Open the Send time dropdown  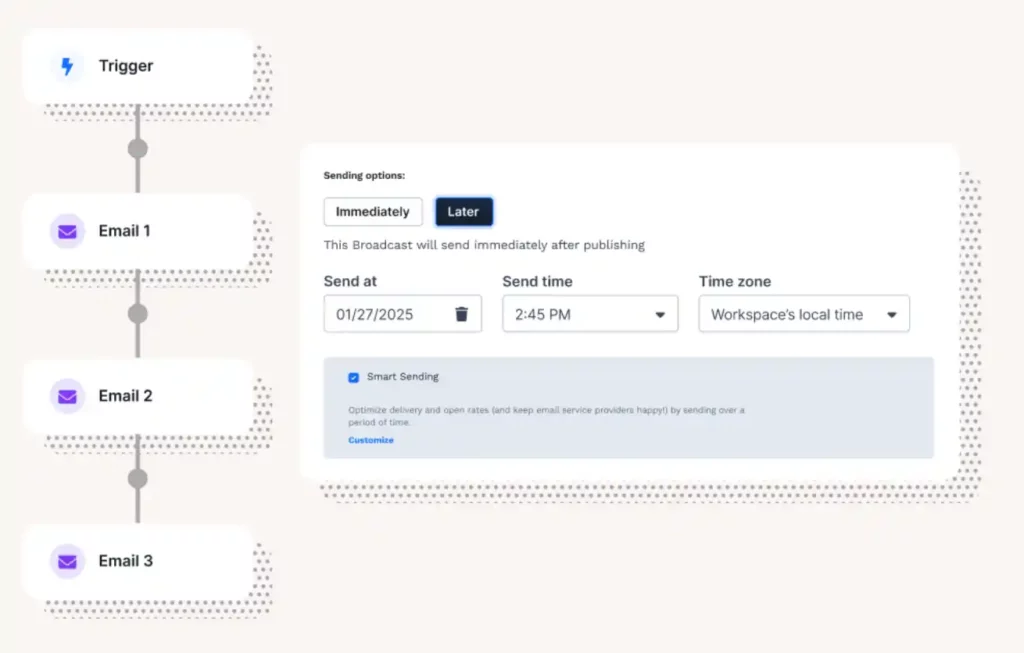tap(590, 314)
